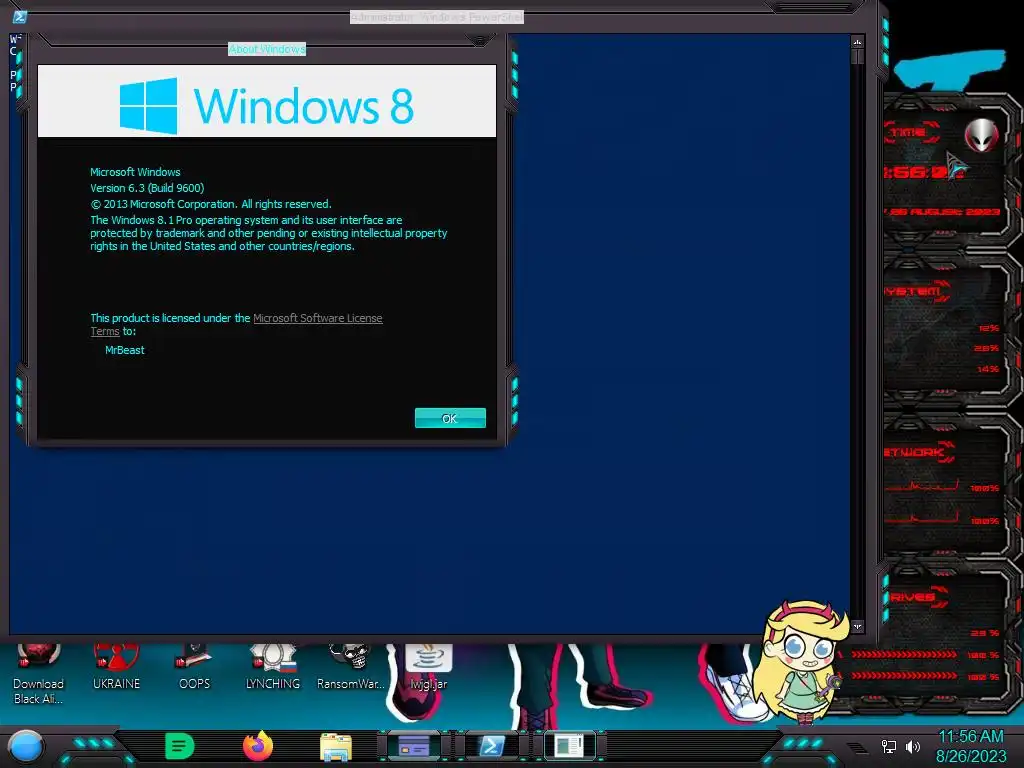
Task: Select the UKRAINE desktop icon
Action: click(116, 667)
